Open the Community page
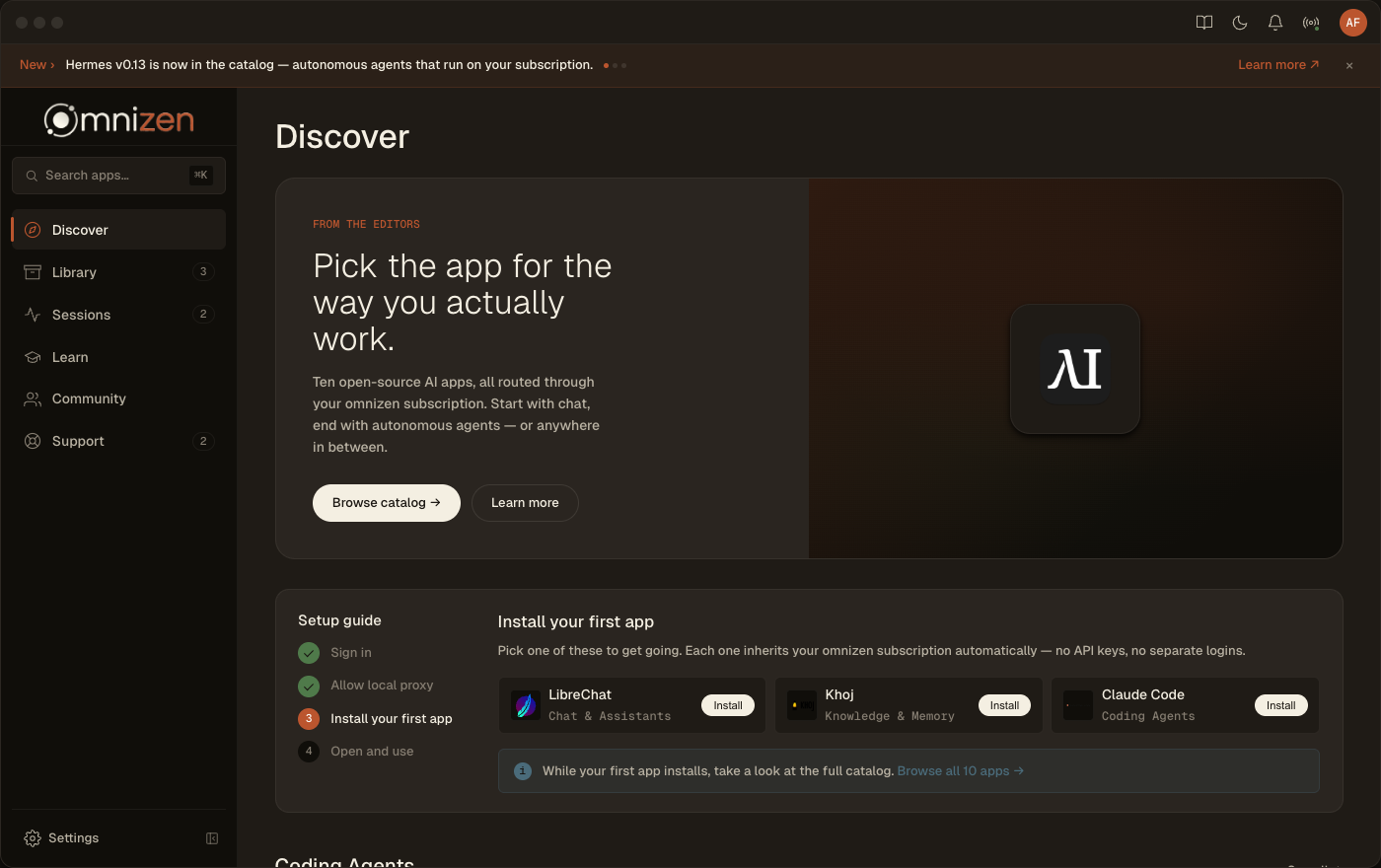Viewport: 1381px width, 868px height. pos(118,398)
